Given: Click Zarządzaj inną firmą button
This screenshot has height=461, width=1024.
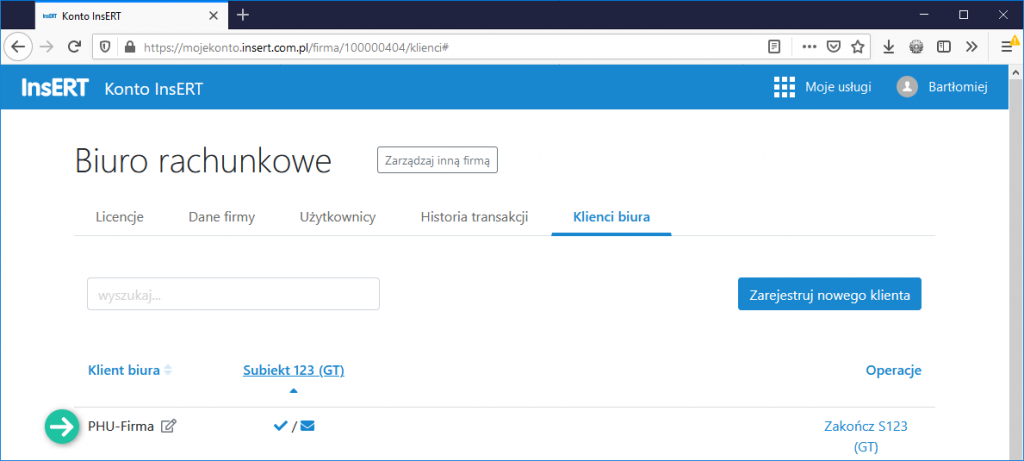Looking at the screenshot, I should click(x=437, y=160).
